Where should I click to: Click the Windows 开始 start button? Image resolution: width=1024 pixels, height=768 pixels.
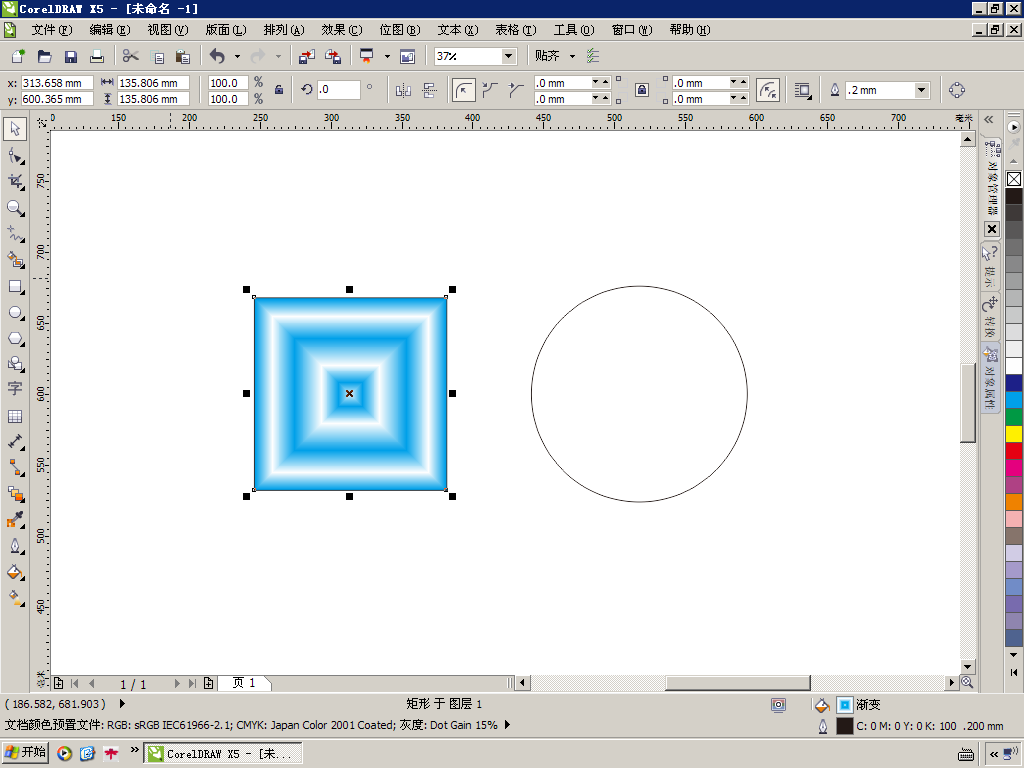pyautogui.click(x=26, y=752)
